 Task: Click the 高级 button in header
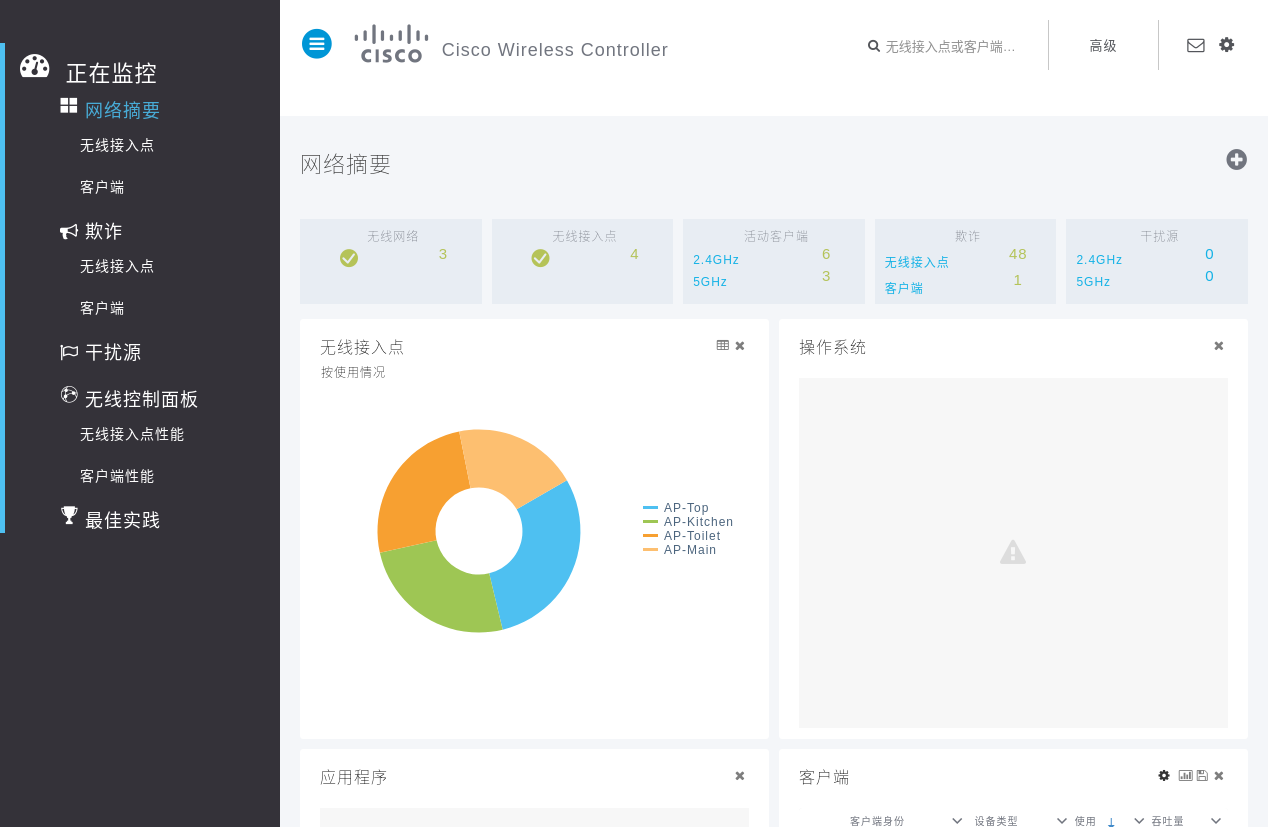1103,46
